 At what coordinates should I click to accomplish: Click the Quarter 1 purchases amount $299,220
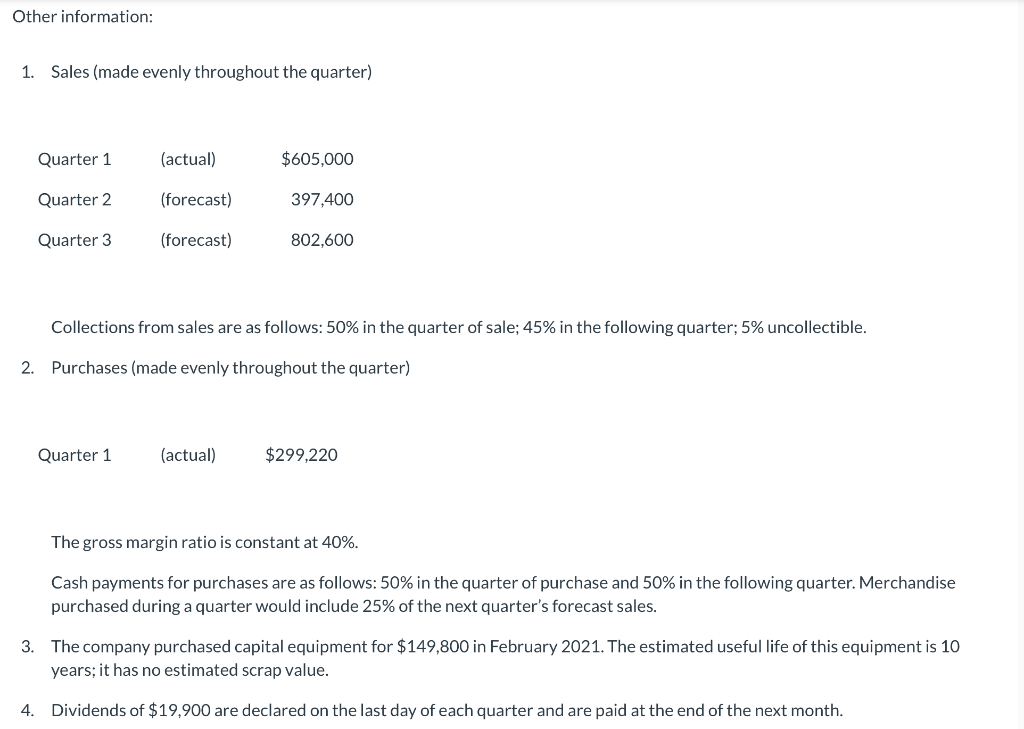(x=301, y=455)
